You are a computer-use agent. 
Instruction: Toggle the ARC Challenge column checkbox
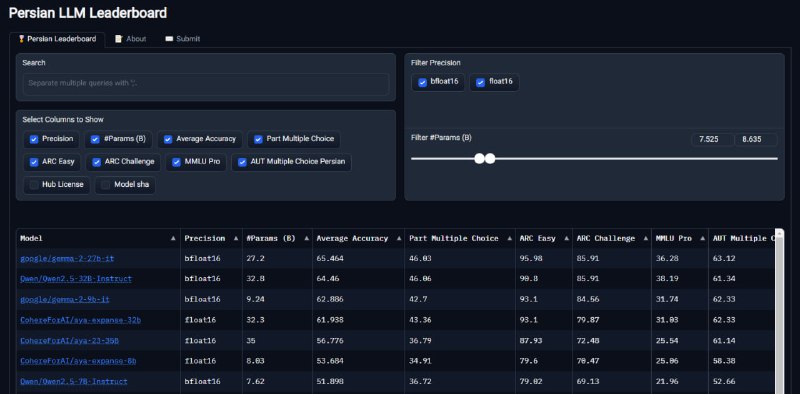pos(97,162)
